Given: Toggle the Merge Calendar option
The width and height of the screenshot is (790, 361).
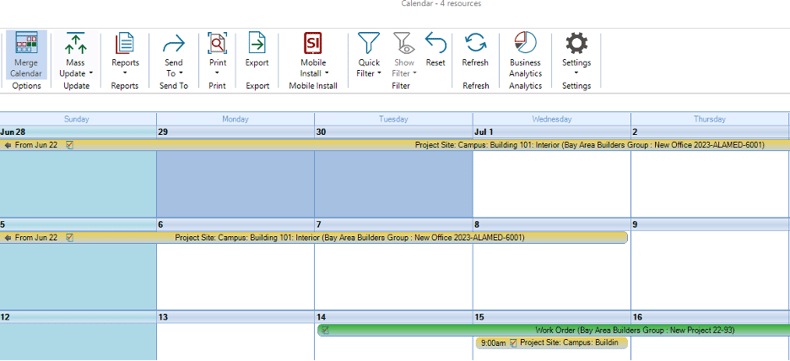Looking at the screenshot, I should tap(27, 54).
